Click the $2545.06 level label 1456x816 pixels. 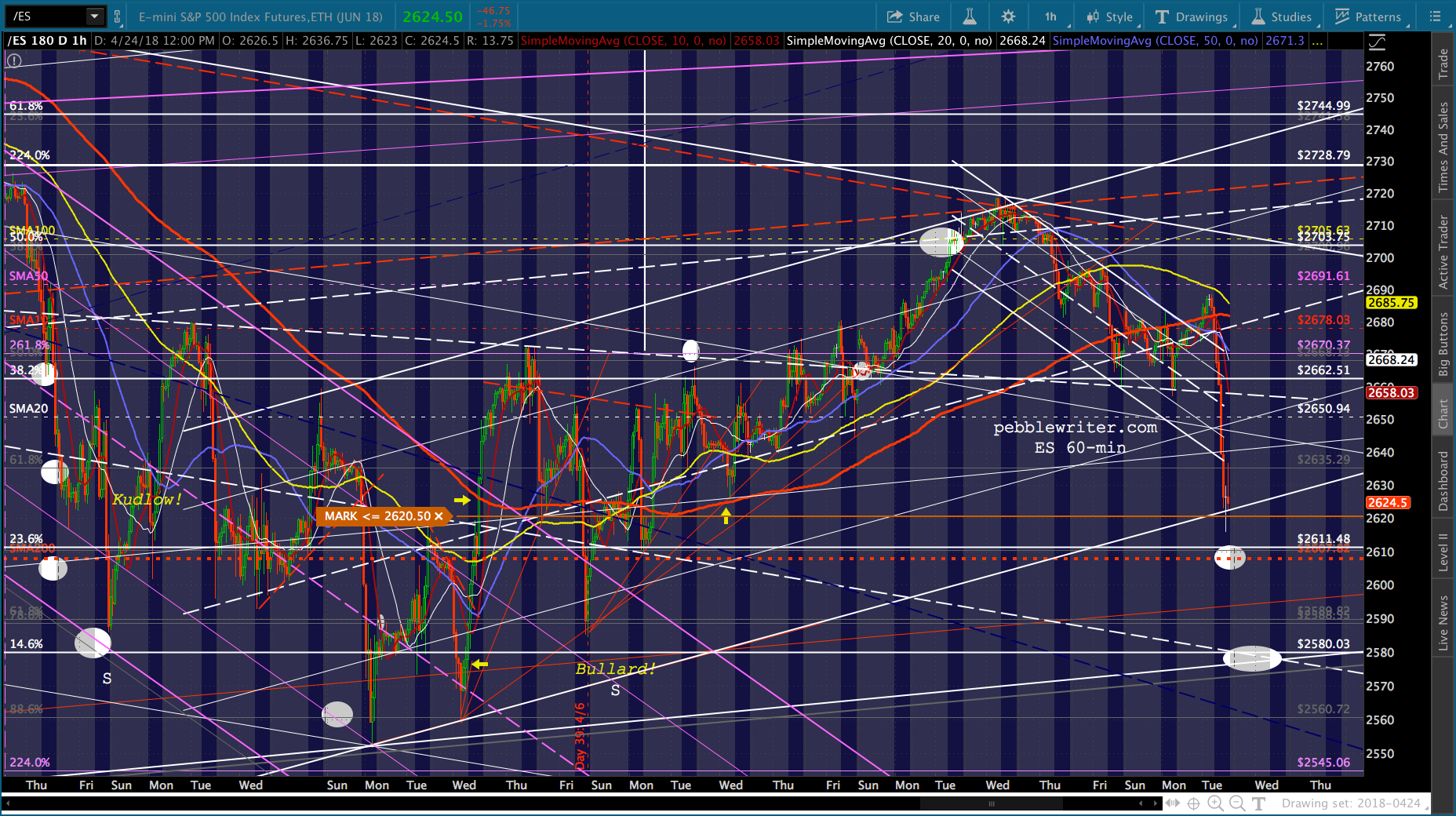(x=1323, y=763)
